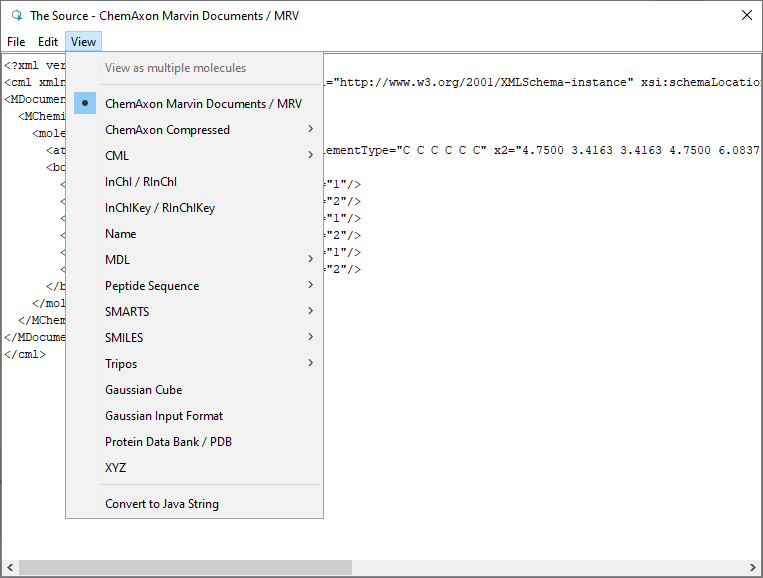This screenshot has height=578, width=763.
Task: Choose Gaussian Input Format
Action: coord(164,416)
